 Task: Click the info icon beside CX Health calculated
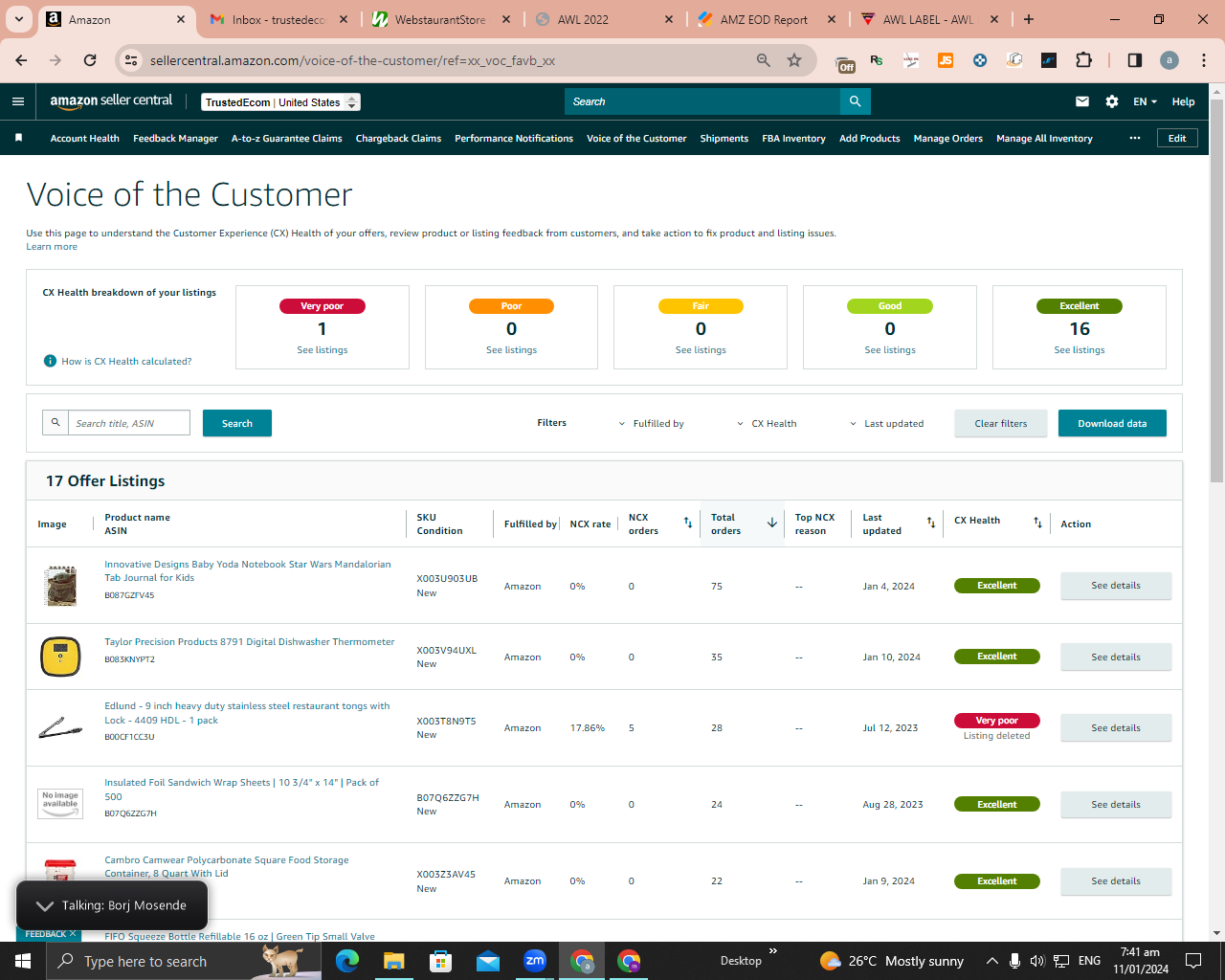tap(50, 361)
